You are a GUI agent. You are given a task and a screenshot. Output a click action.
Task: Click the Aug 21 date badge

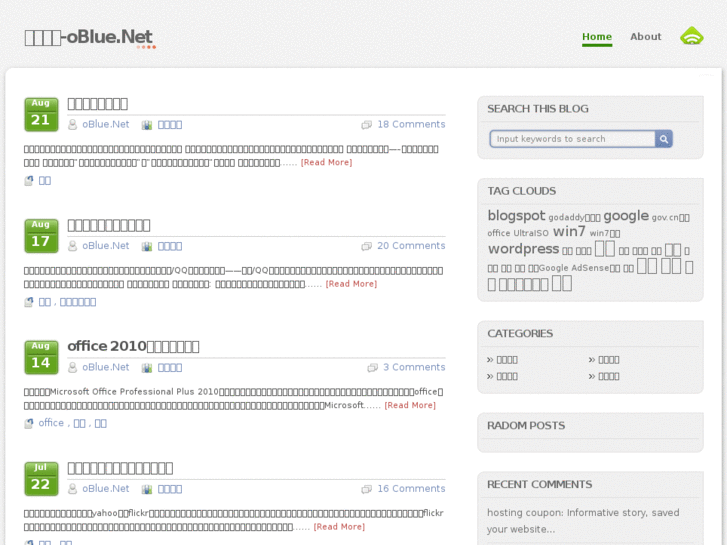[41, 115]
